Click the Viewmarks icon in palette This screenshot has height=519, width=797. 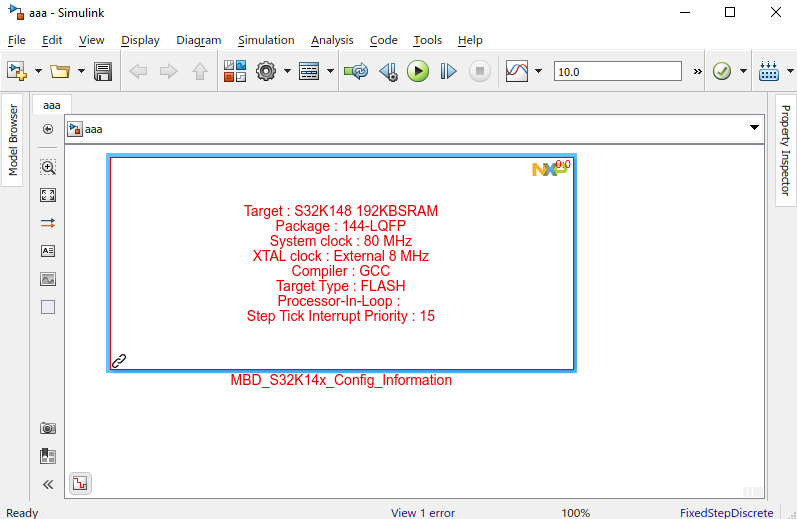[x=48, y=456]
